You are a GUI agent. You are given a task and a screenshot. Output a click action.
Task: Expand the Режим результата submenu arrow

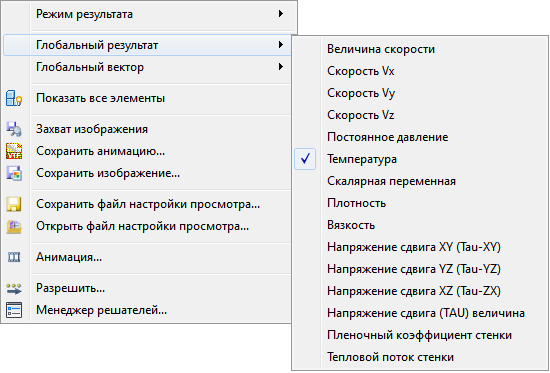pyautogui.click(x=281, y=14)
